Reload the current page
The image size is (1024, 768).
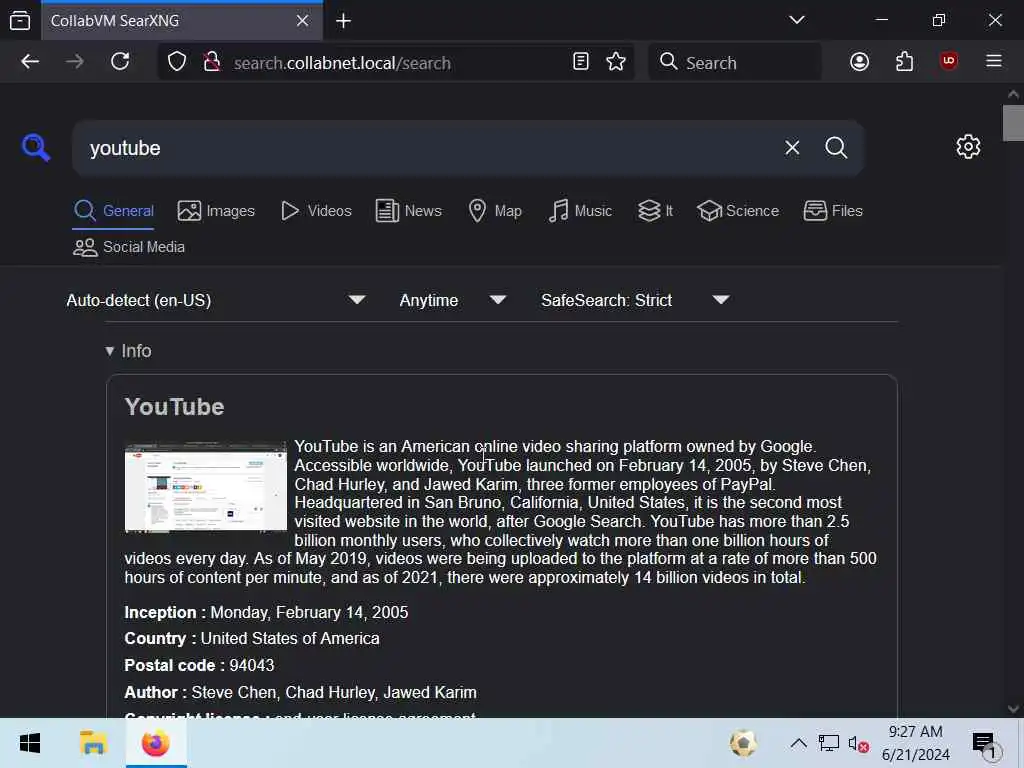click(x=120, y=62)
